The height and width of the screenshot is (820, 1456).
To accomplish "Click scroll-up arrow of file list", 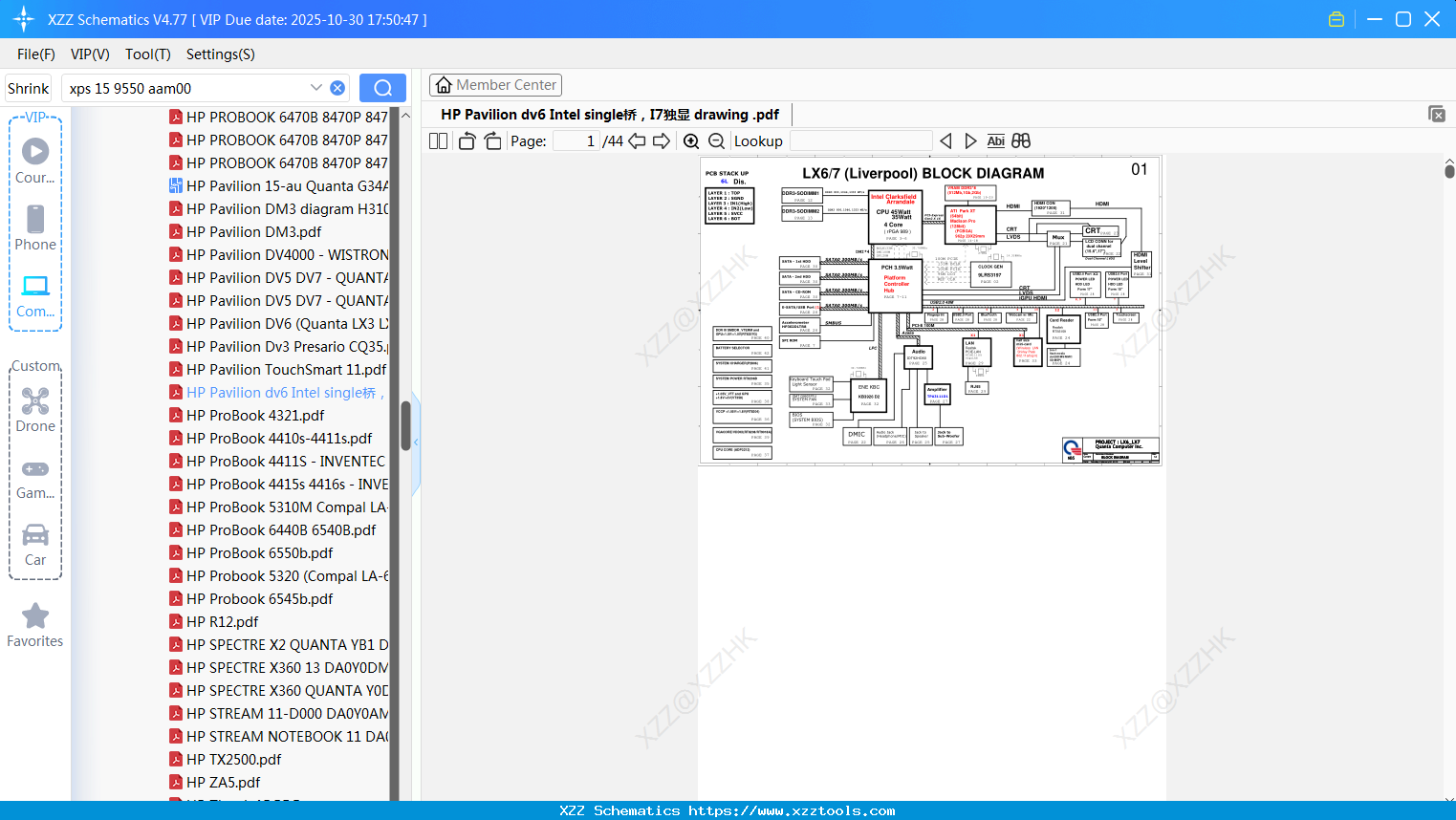I will pos(405,116).
